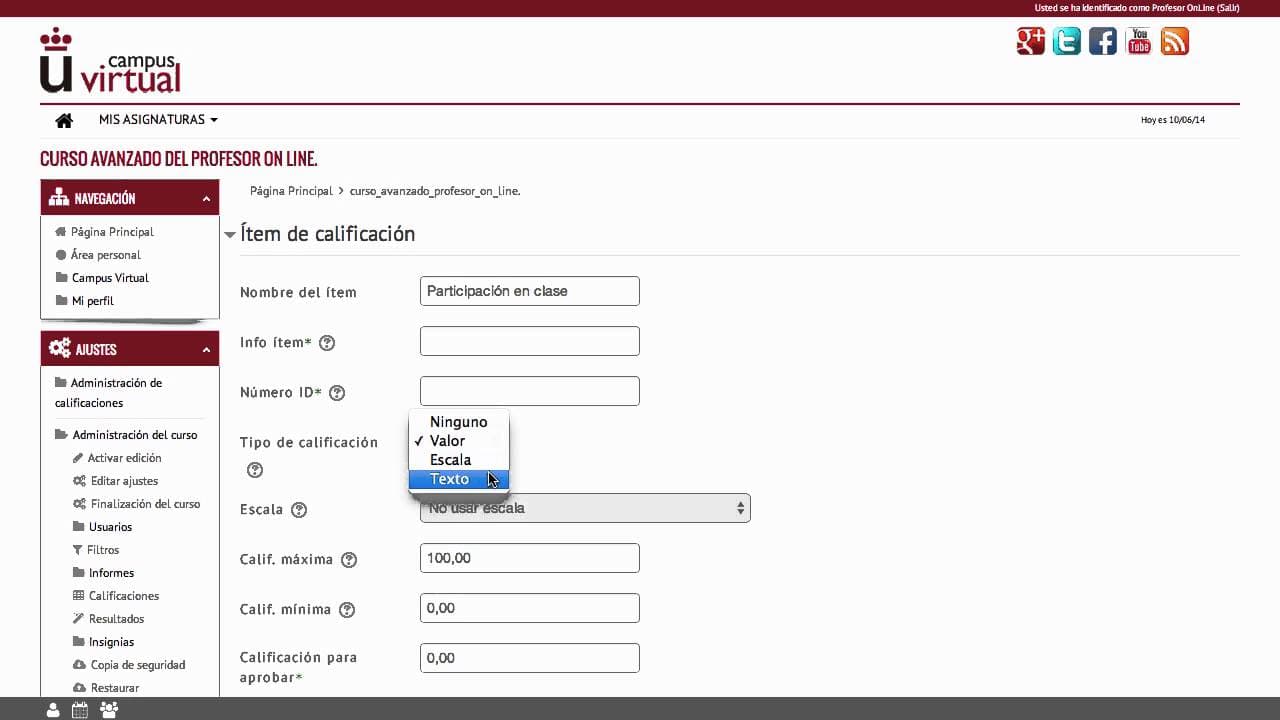This screenshot has height=720, width=1280.
Task: Click the course title heading
Action: [x=179, y=160]
